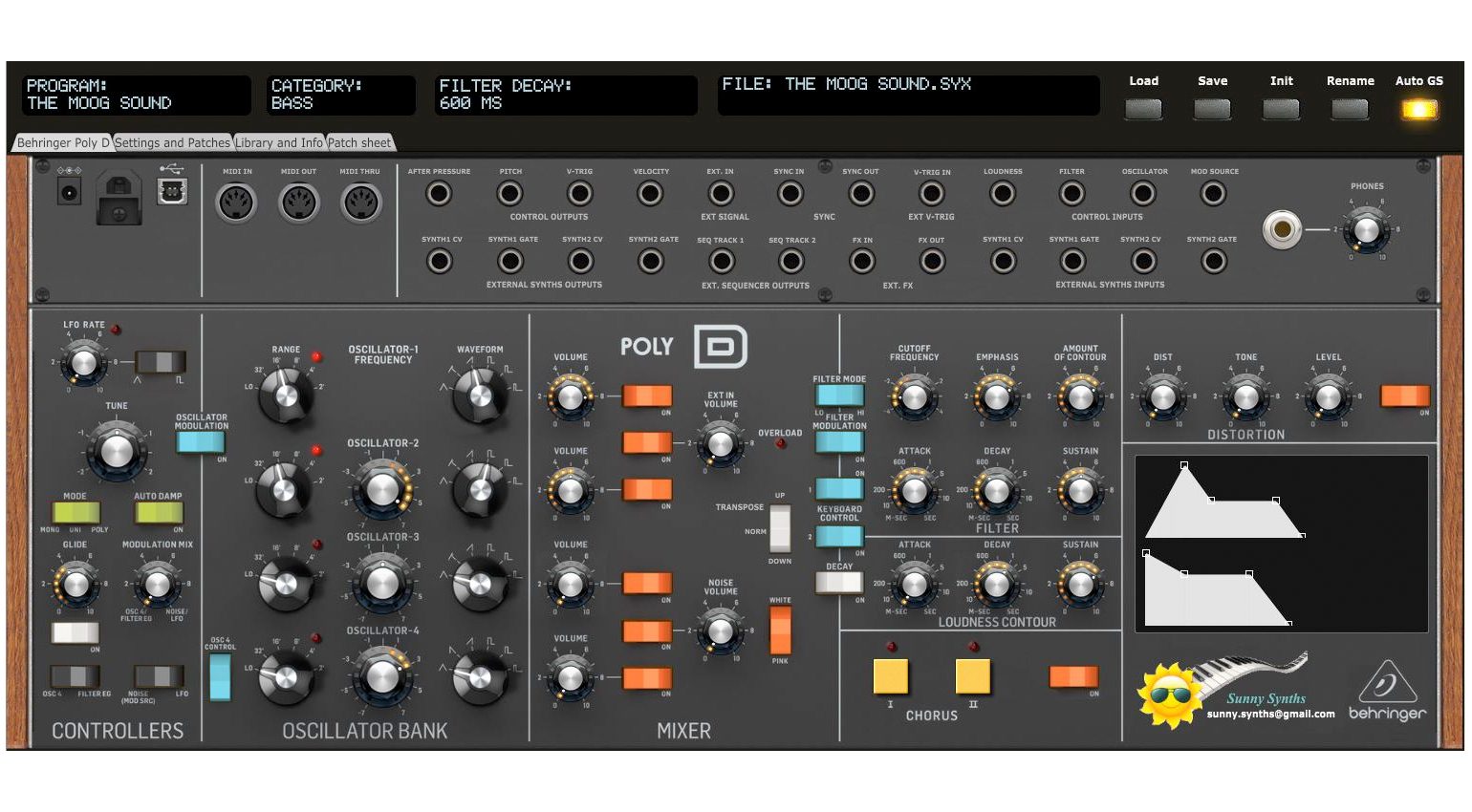The image size is (1472, 812).
Task: Click the Sync Out jack
Action: pyautogui.click(x=861, y=193)
